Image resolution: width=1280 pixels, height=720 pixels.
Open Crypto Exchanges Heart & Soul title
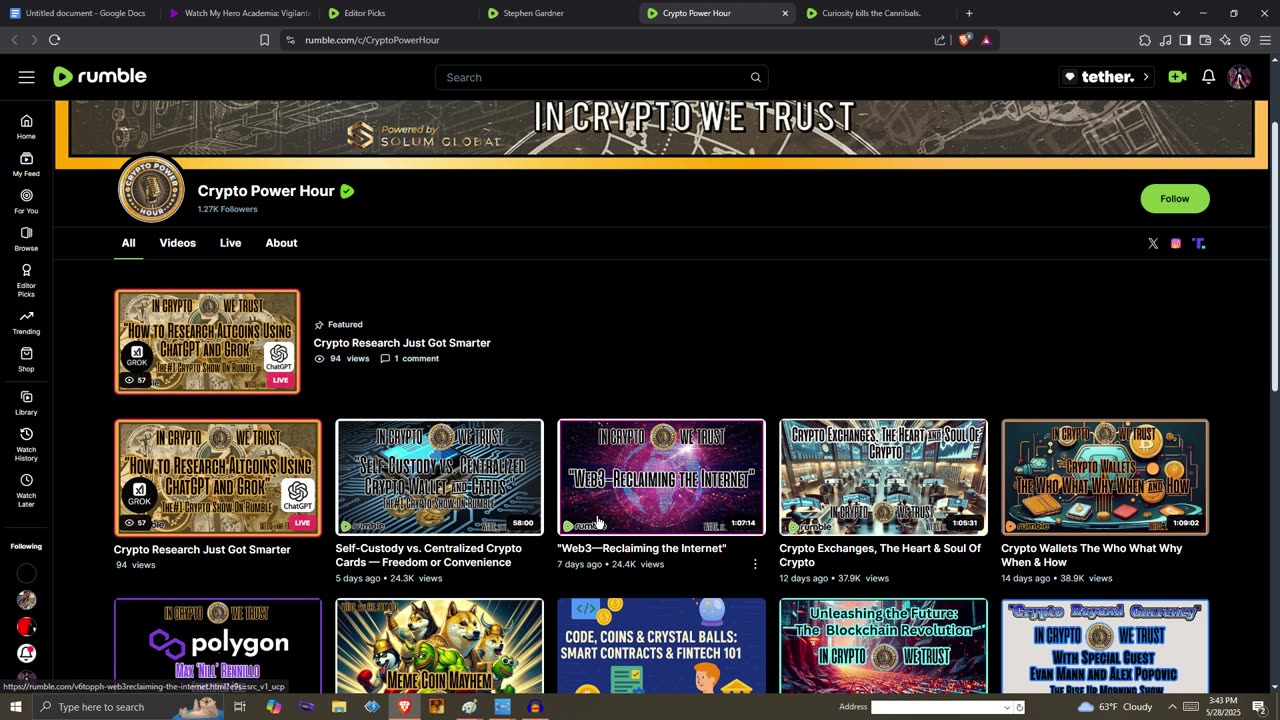(880, 555)
